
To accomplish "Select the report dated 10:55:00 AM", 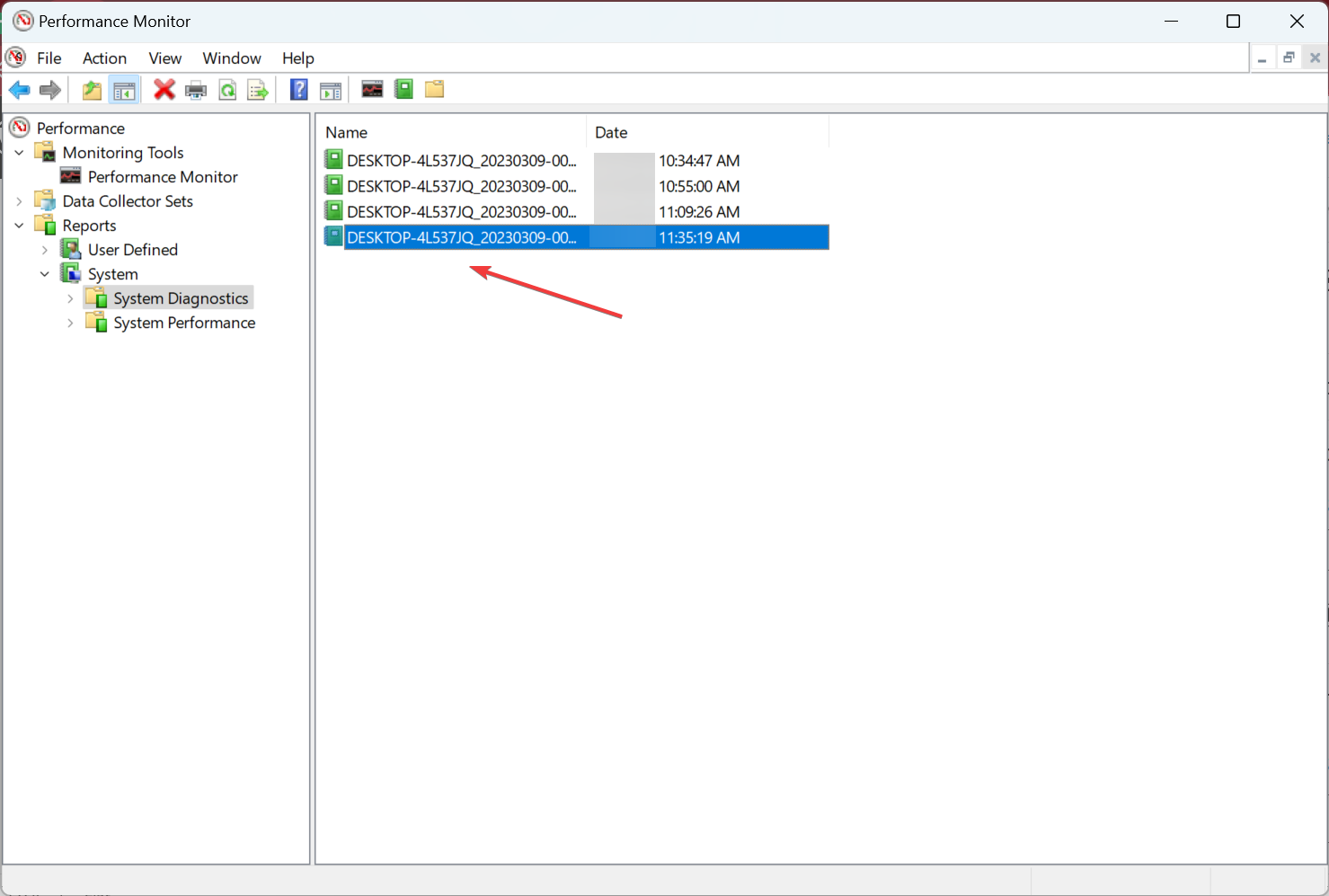I will [575, 186].
